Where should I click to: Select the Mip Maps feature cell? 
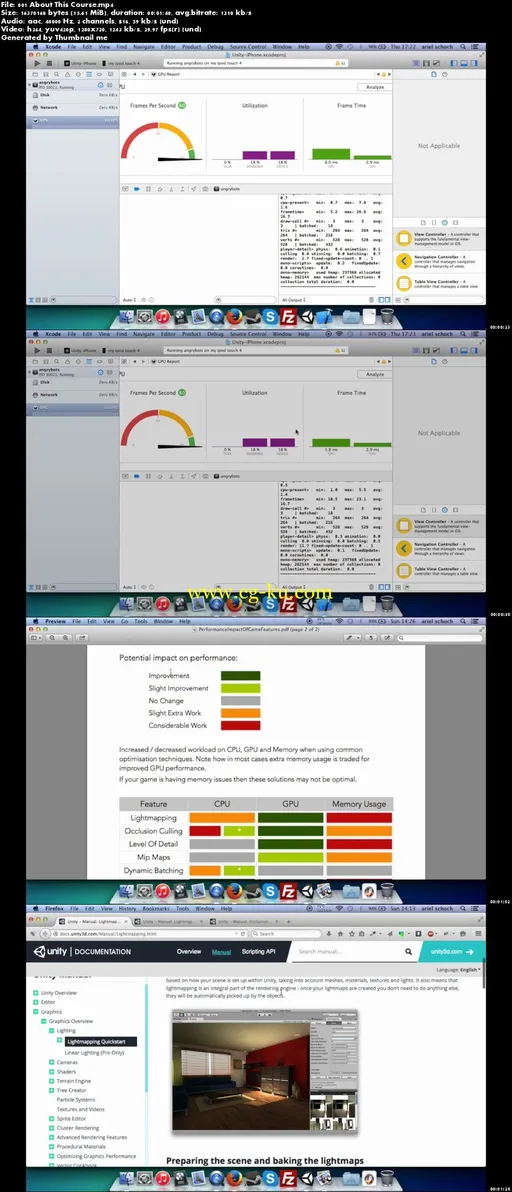coord(153,857)
